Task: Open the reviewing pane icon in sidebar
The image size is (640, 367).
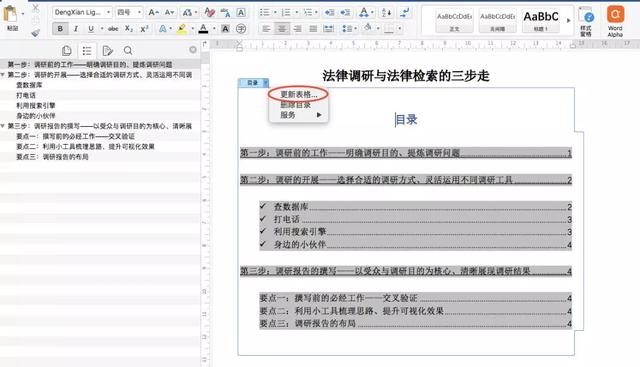Action: pos(107,51)
